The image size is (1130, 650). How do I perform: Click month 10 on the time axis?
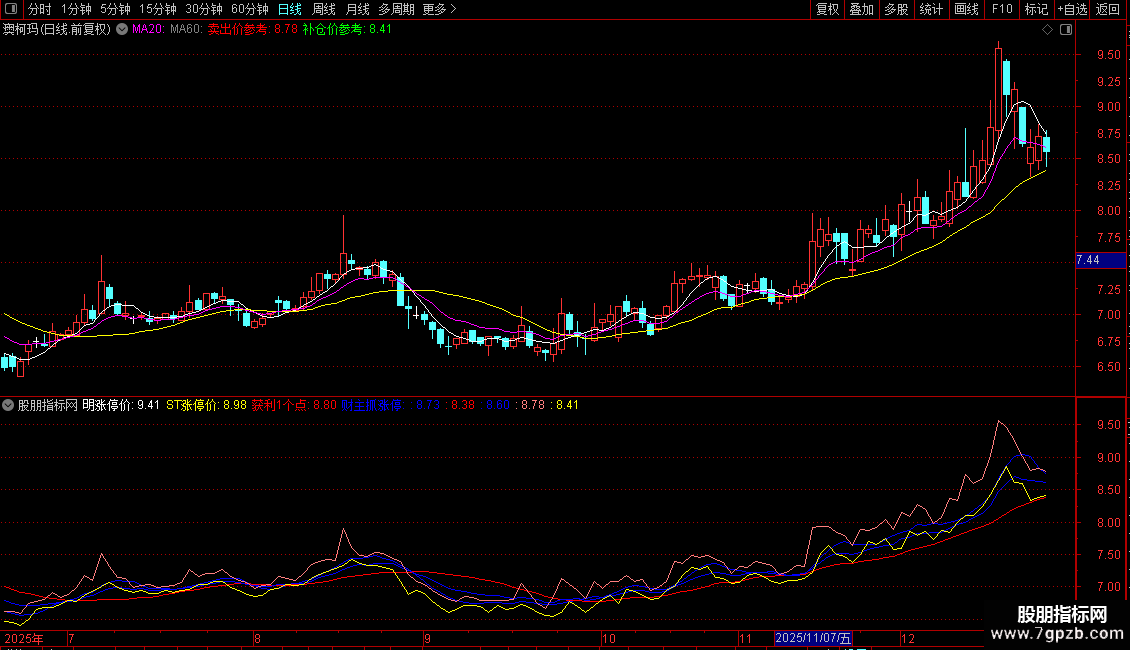coord(609,638)
